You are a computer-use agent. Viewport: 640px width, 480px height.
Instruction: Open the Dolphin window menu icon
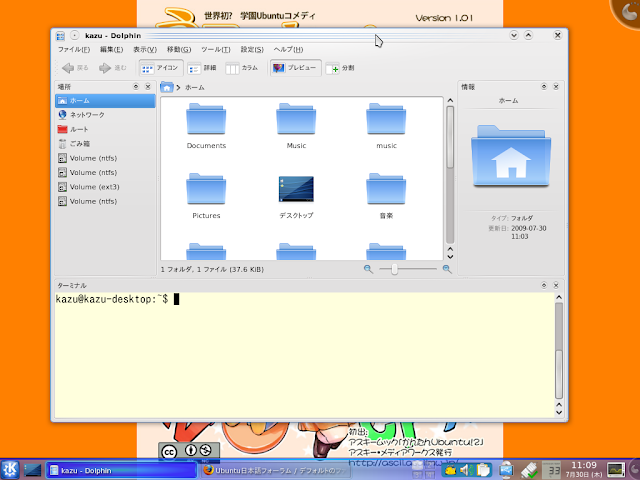point(60,36)
